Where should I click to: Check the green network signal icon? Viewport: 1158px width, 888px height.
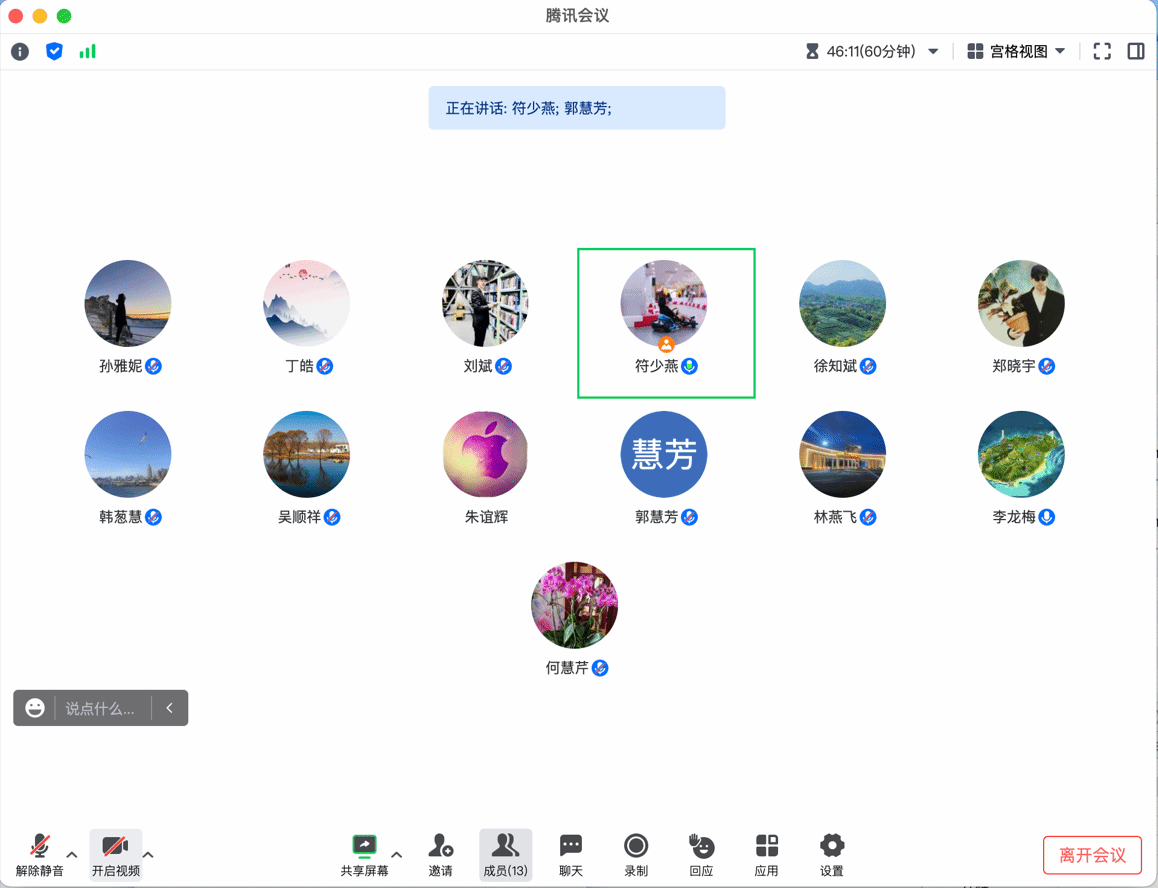88,51
